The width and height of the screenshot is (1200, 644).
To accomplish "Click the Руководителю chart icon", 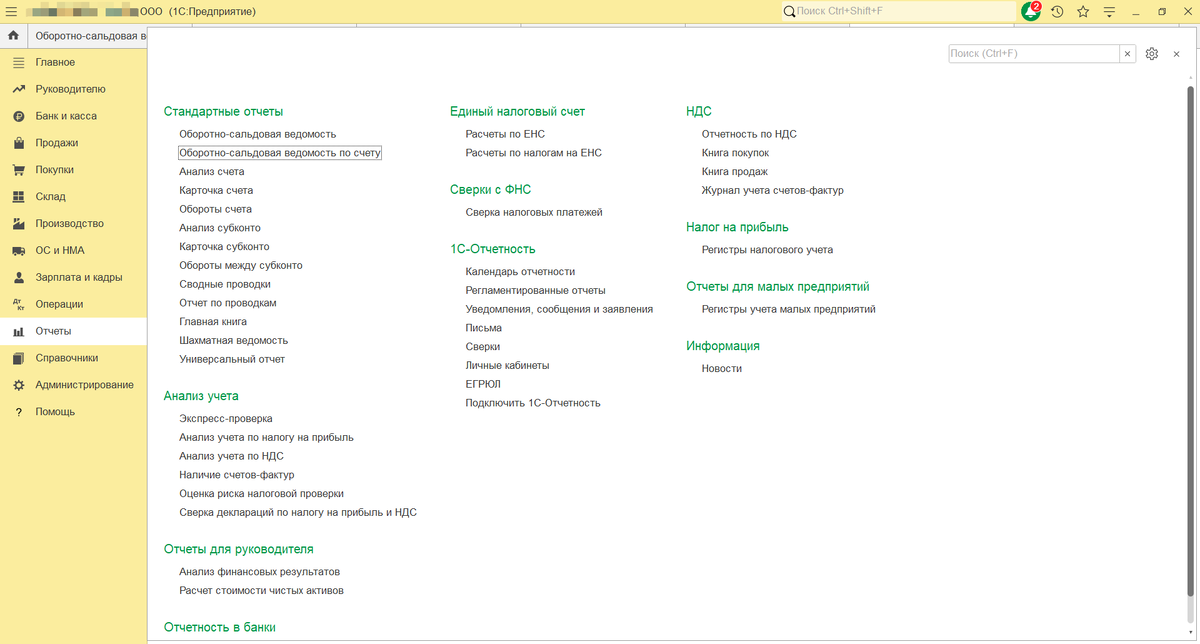I will (18, 89).
